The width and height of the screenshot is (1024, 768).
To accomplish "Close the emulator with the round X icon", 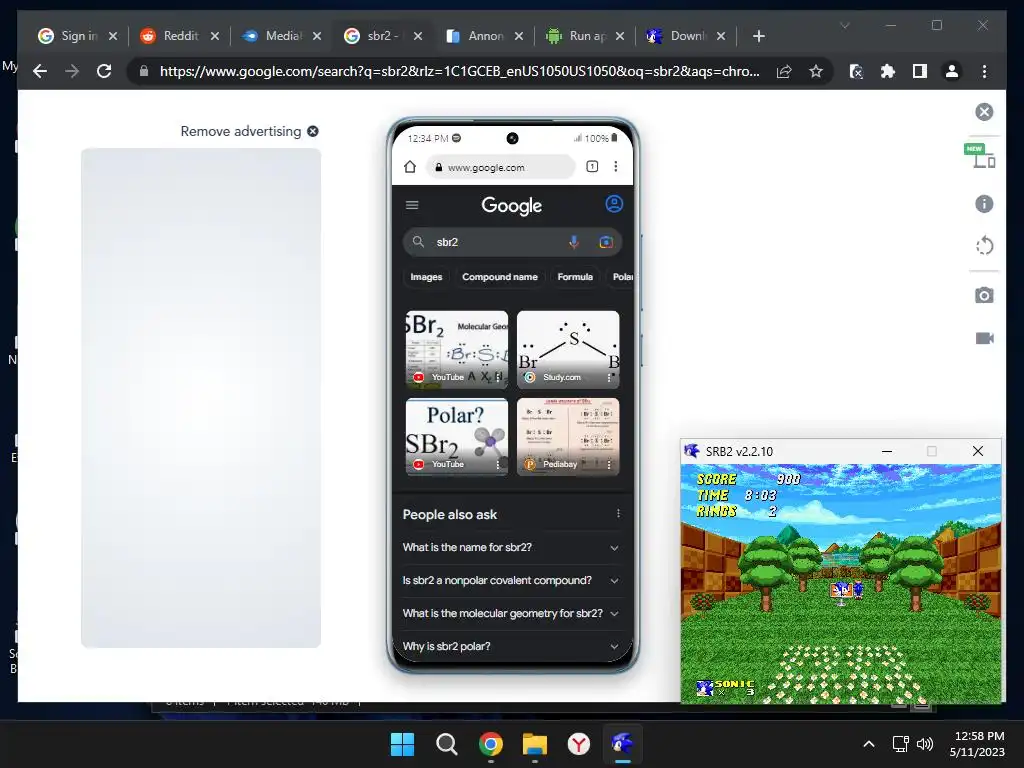I will coord(984,112).
